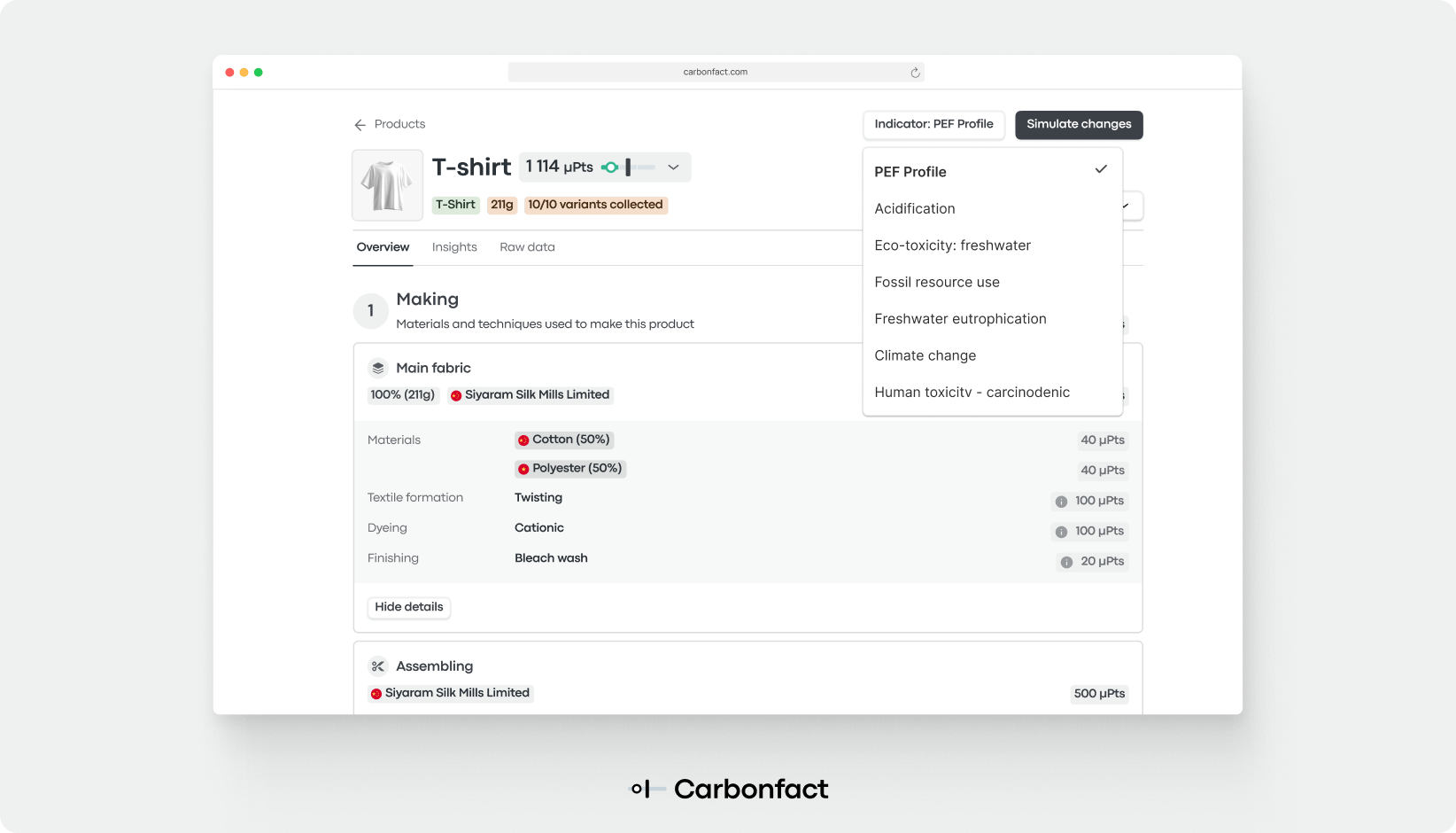Click the Assembling heading
The height and width of the screenshot is (833, 1456).
pyautogui.click(x=434, y=666)
